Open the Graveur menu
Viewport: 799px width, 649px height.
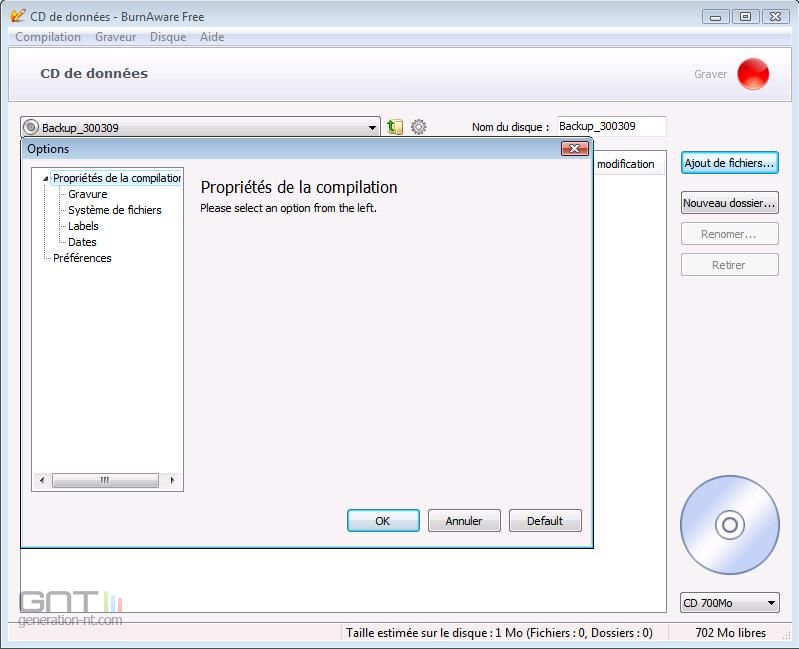click(x=115, y=37)
